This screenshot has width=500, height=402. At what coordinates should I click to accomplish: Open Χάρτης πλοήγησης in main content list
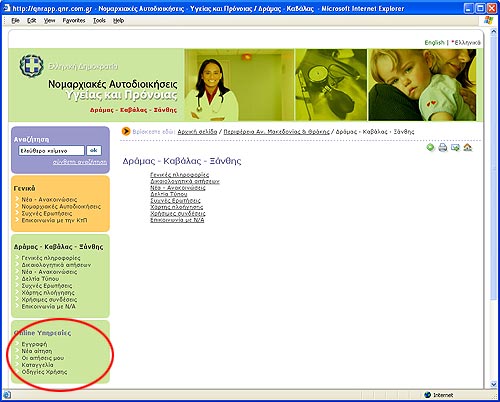tap(177, 207)
